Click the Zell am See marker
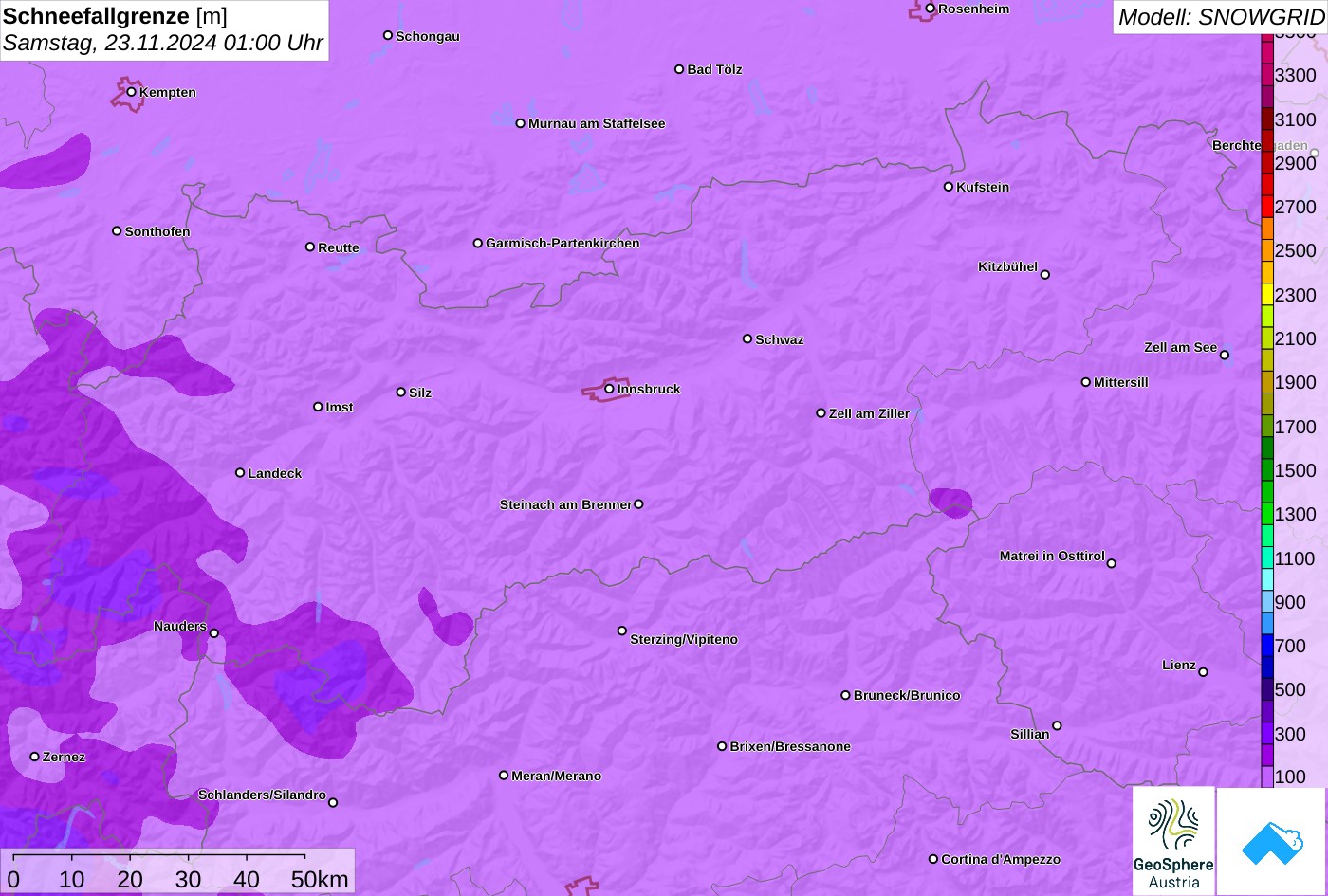The height and width of the screenshot is (896, 1328). click(1225, 356)
